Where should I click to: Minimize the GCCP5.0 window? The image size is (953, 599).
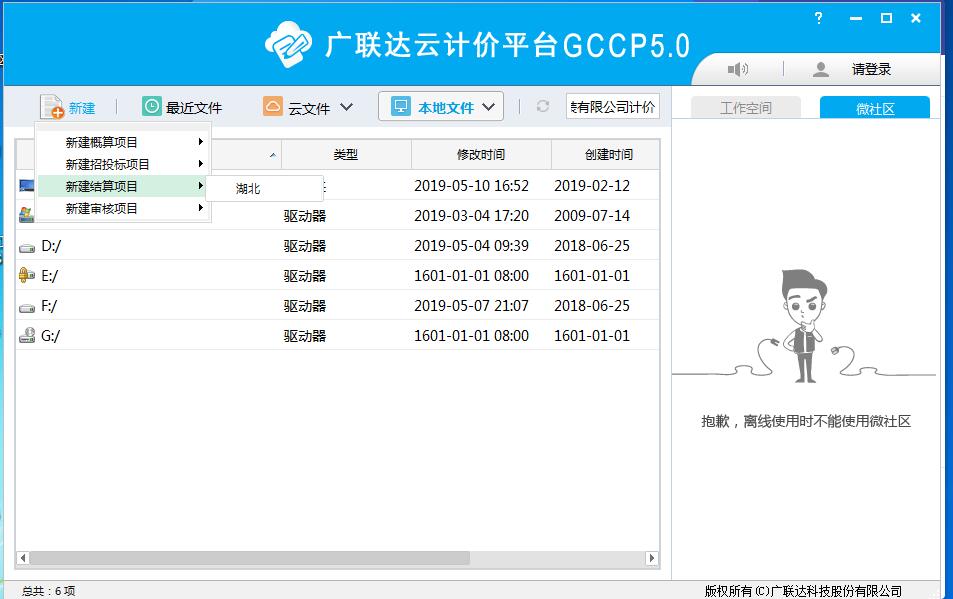856,19
